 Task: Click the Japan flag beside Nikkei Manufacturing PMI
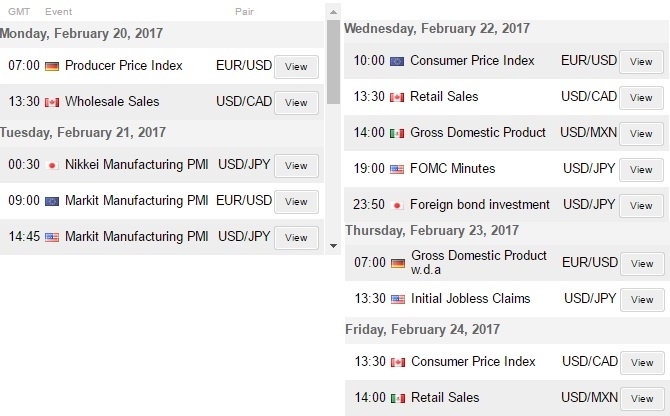[x=52, y=166]
